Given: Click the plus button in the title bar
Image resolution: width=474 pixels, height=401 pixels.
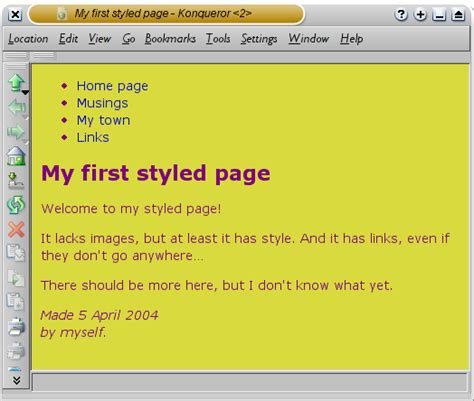Looking at the screenshot, I should click(420, 15).
